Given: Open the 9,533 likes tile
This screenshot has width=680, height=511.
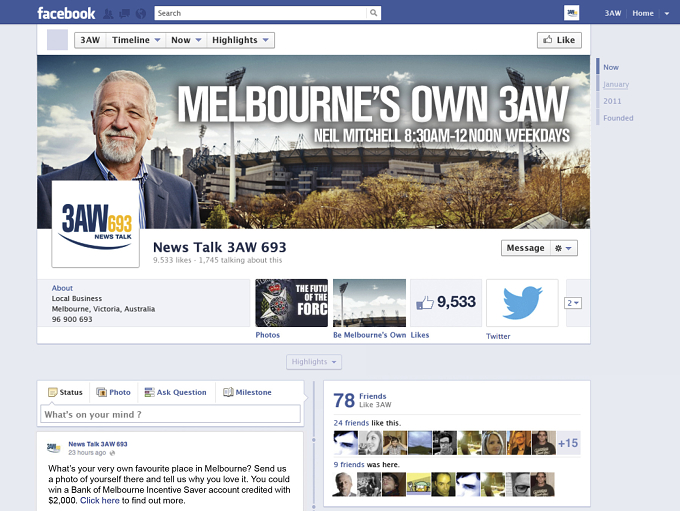Looking at the screenshot, I should pos(446,303).
